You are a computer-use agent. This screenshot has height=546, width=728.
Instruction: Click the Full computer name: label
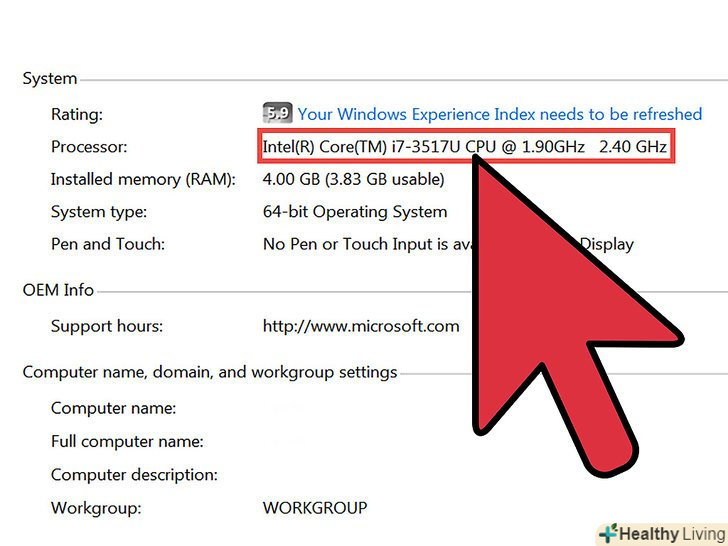(127, 441)
